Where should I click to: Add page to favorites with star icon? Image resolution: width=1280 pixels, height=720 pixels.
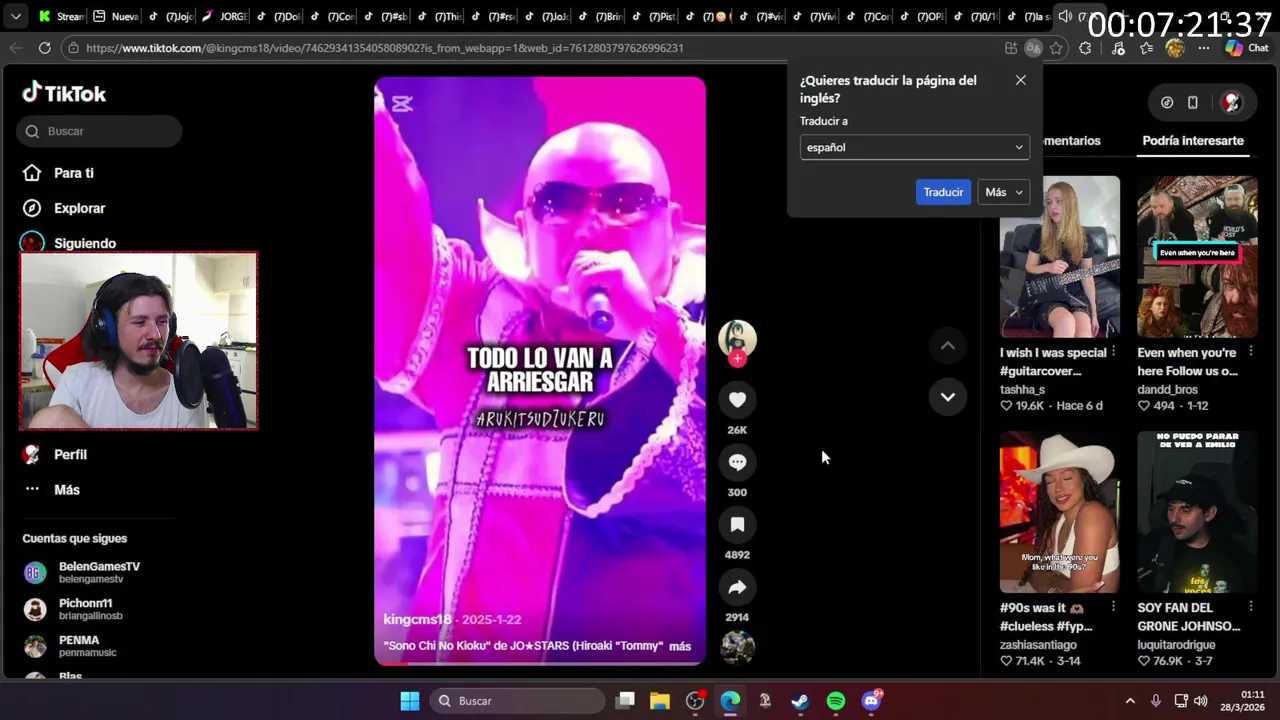pyautogui.click(x=1055, y=48)
